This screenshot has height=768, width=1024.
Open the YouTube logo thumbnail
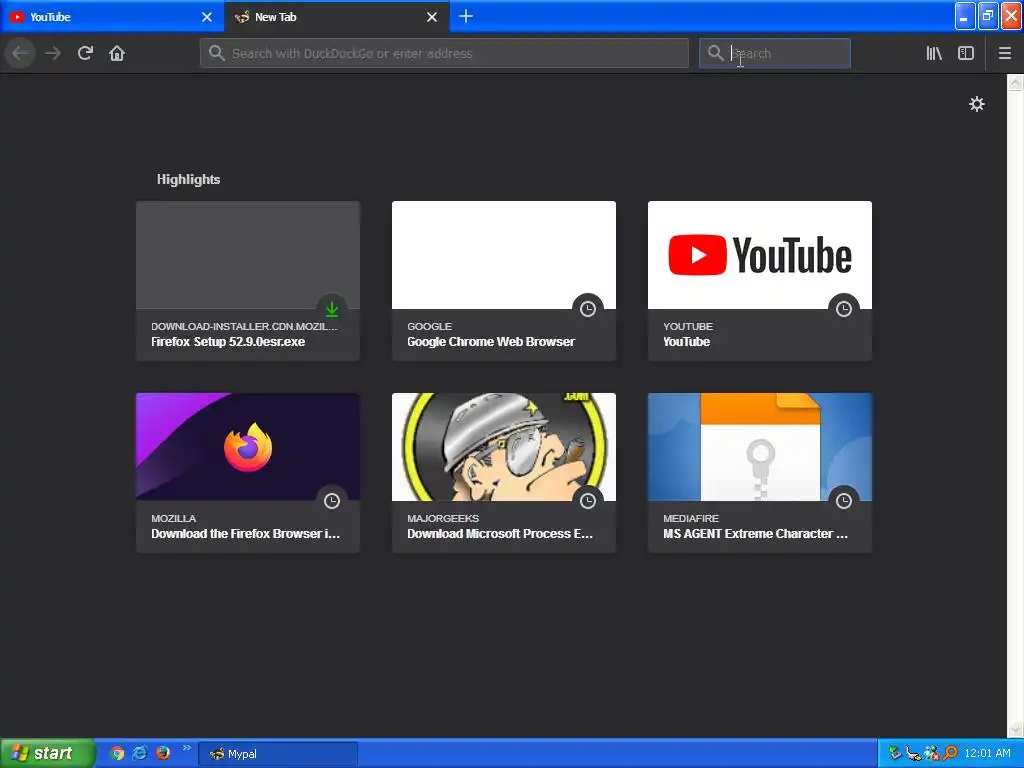click(x=760, y=255)
